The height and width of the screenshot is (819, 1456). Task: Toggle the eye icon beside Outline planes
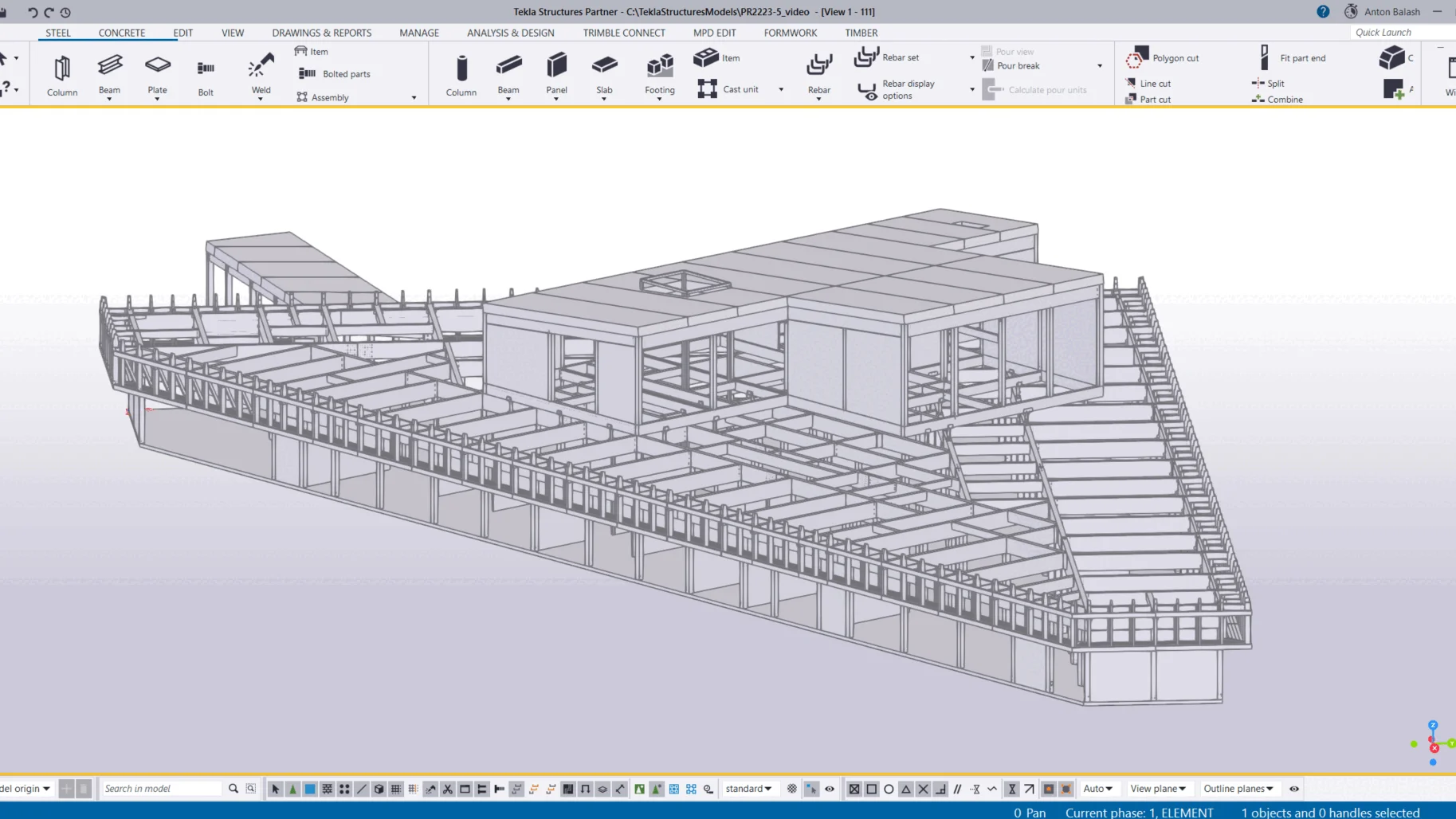pyautogui.click(x=1294, y=789)
